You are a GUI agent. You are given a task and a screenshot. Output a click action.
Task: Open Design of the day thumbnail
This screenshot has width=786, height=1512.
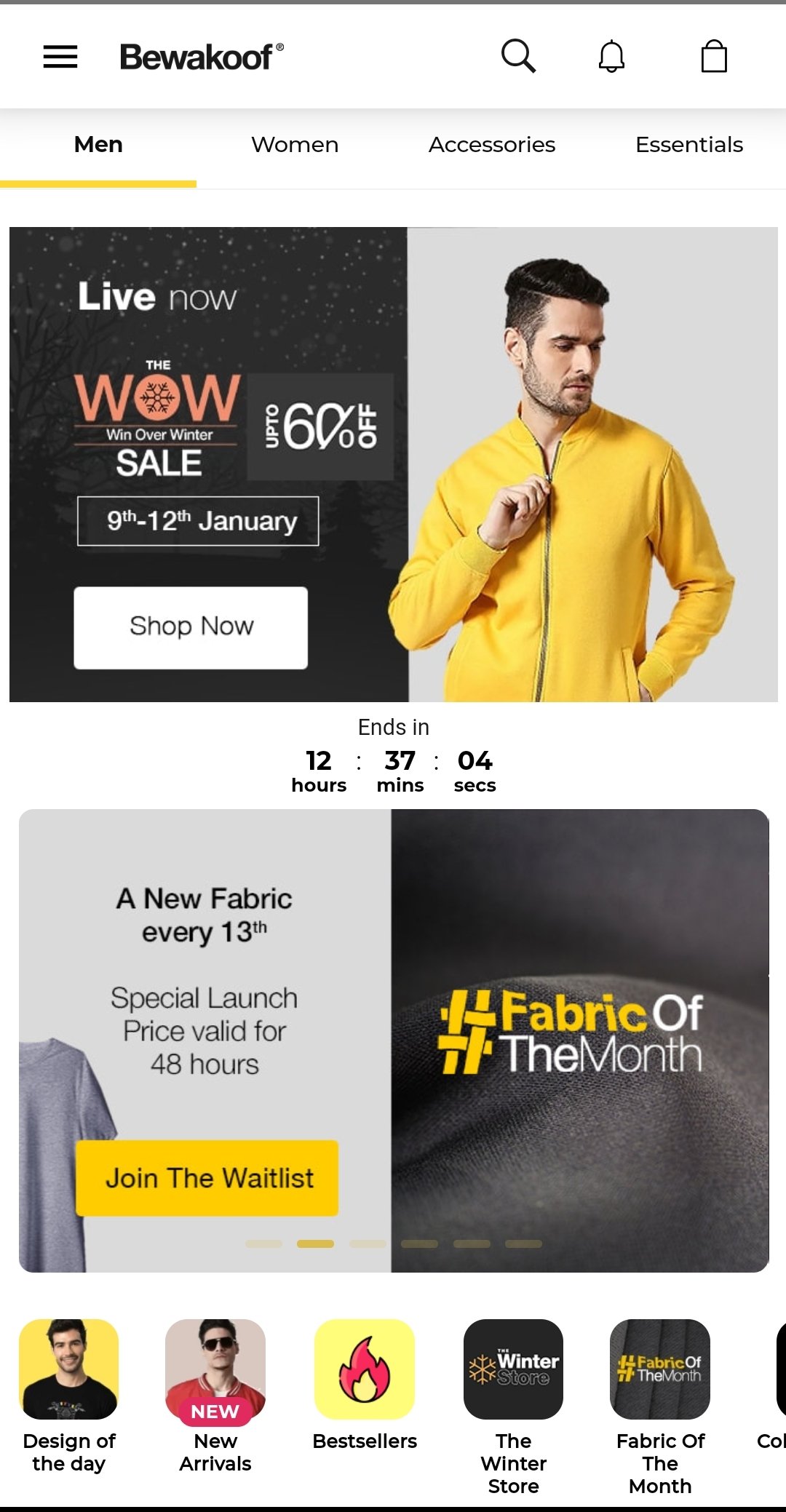(69, 1369)
